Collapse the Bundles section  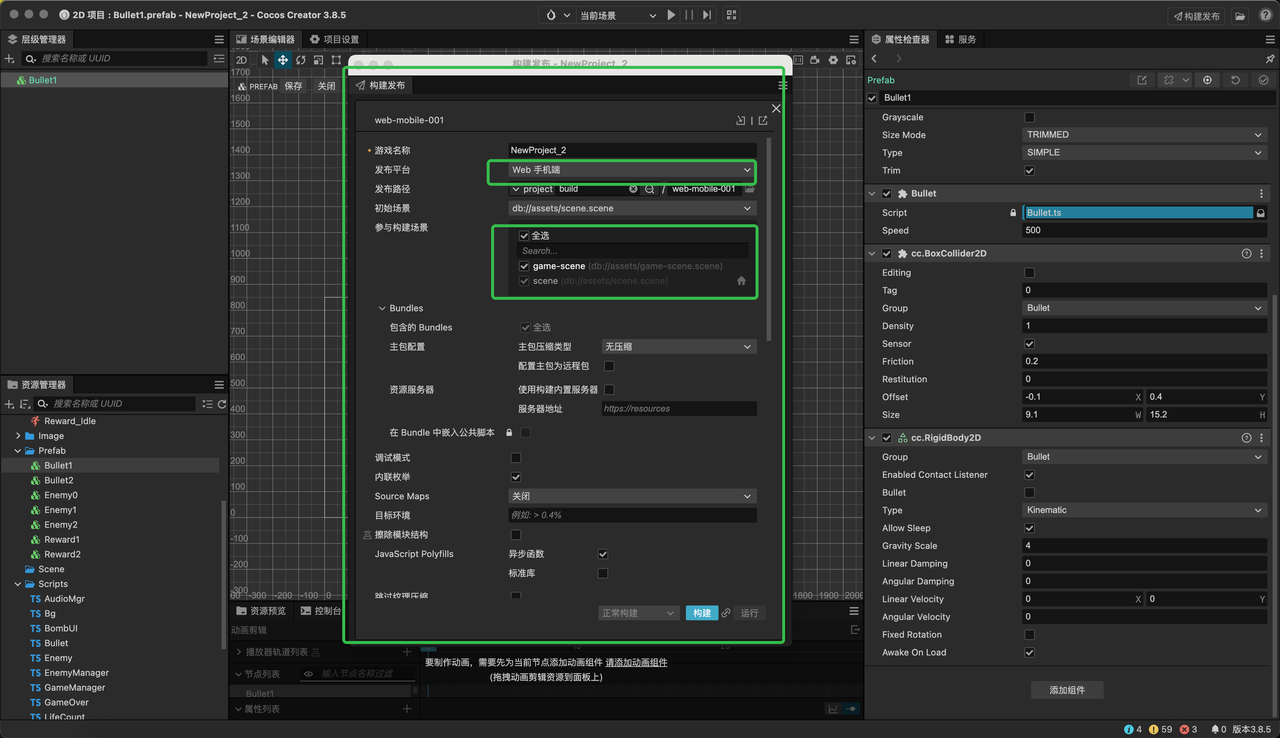click(382, 308)
